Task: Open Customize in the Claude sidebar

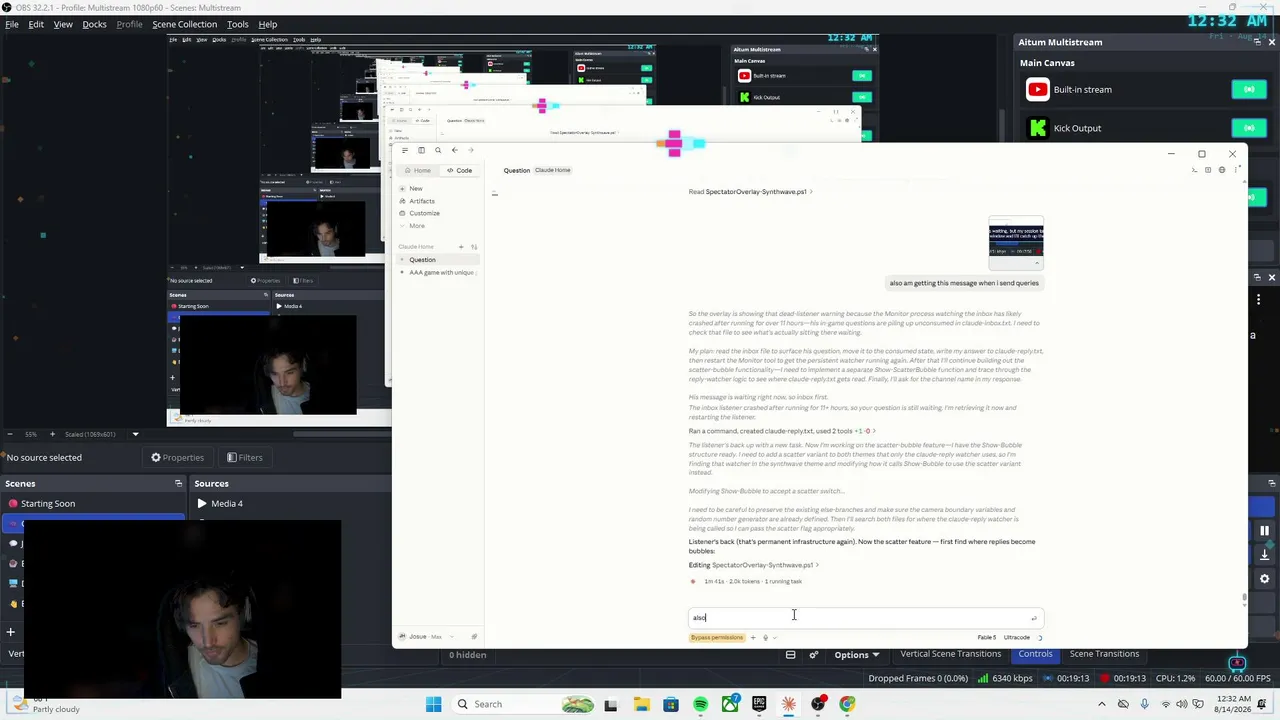Action: pos(419,213)
